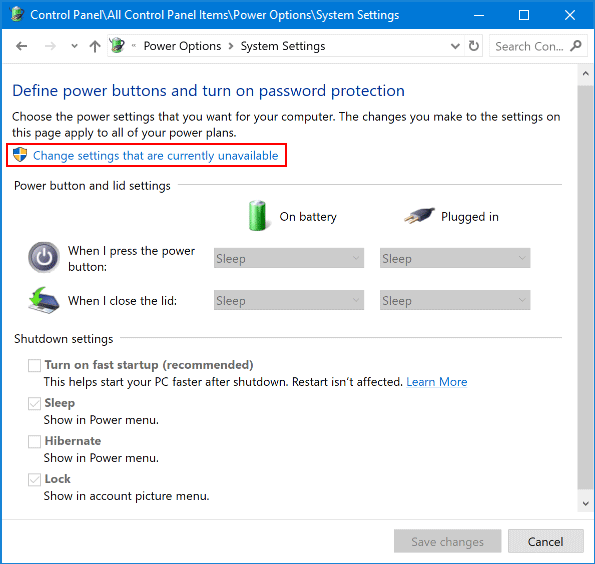Maximize the System Settings window
This screenshot has width=595, height=564.
pyautogui.click(x=524, y=15)
